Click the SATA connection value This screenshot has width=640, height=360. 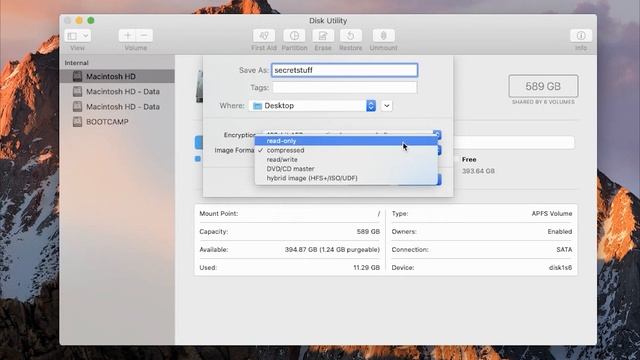tap(564, 249)
